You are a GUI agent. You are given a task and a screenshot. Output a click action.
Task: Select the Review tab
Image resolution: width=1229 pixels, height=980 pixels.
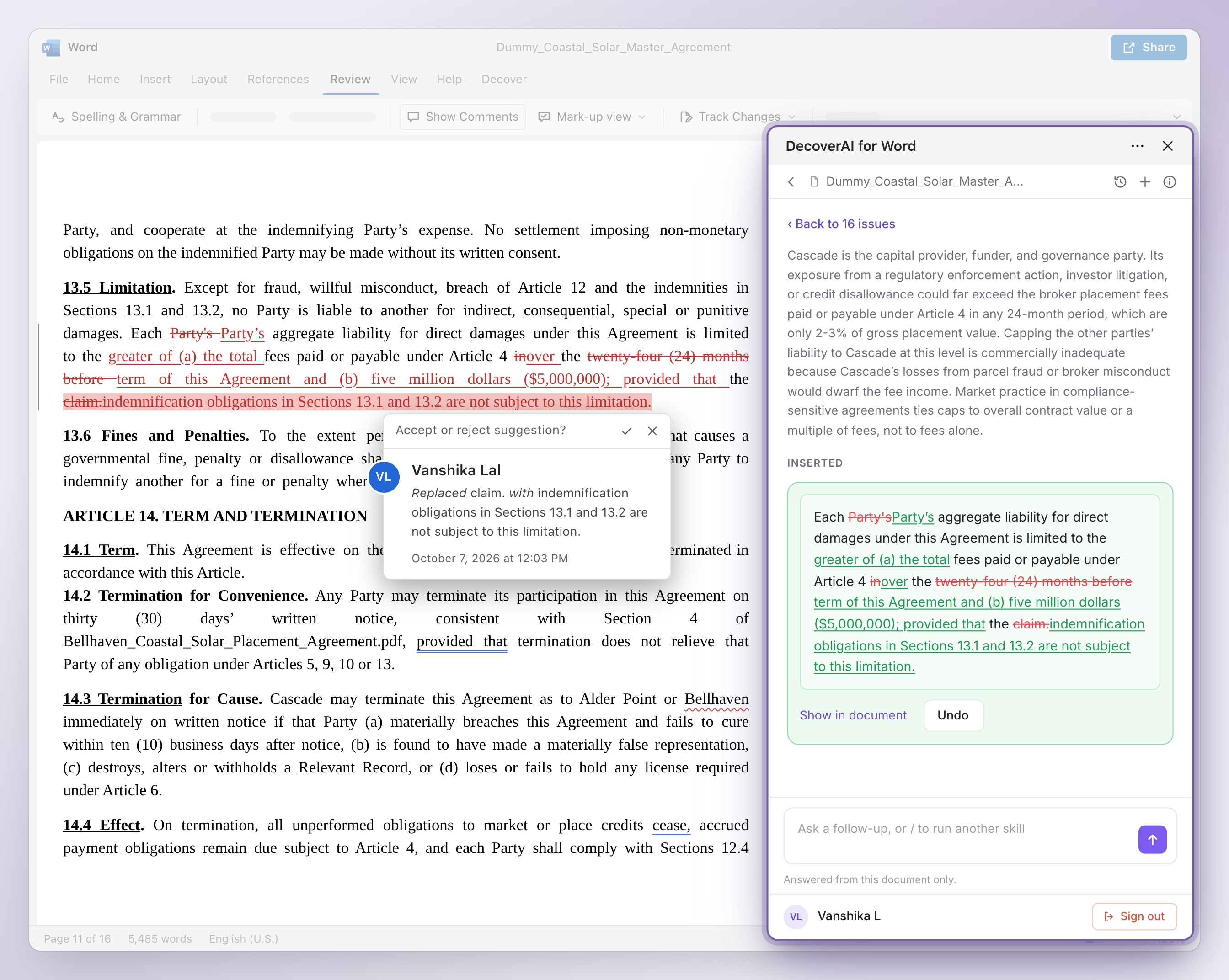pos(350,79)
